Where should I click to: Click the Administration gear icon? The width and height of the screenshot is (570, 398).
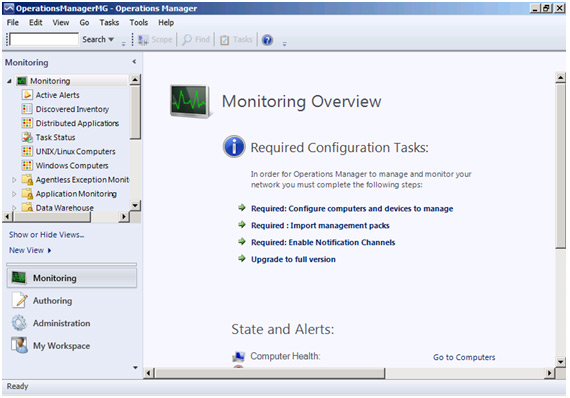19,323
